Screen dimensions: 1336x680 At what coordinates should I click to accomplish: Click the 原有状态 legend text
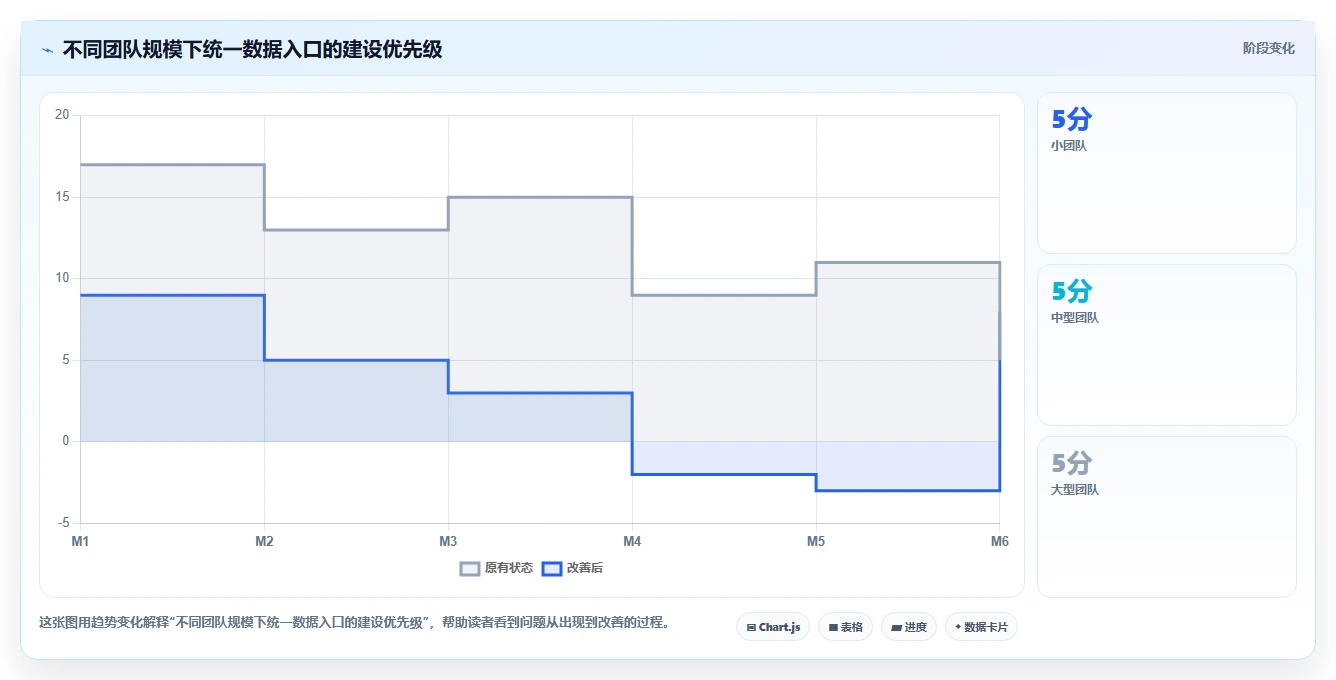click(x=509, y=568)
